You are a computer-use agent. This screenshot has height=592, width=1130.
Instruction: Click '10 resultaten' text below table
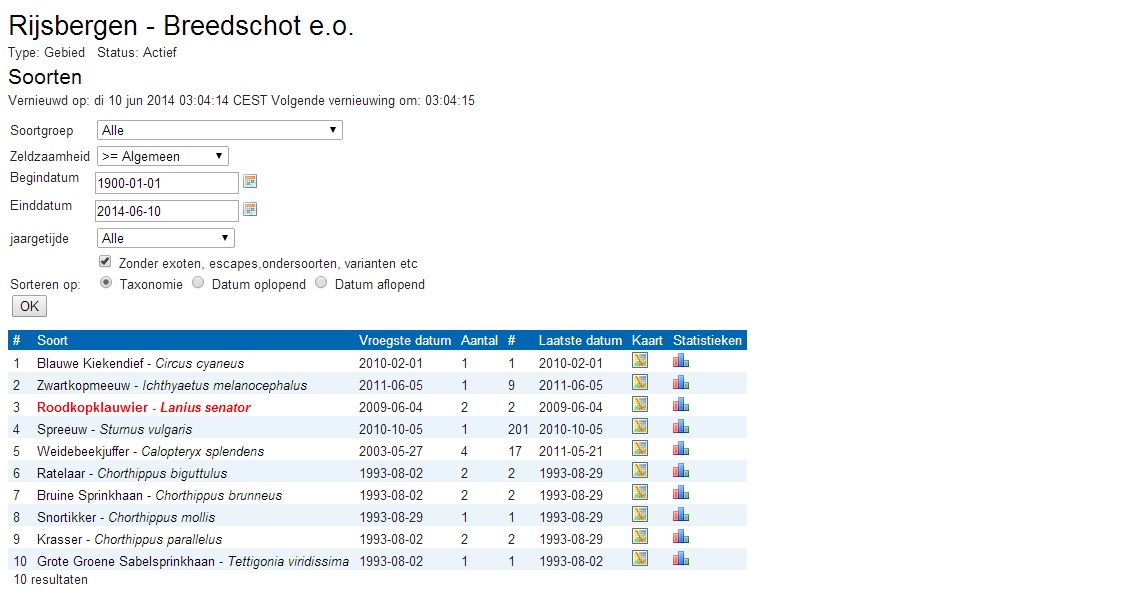tap(50, 580)
